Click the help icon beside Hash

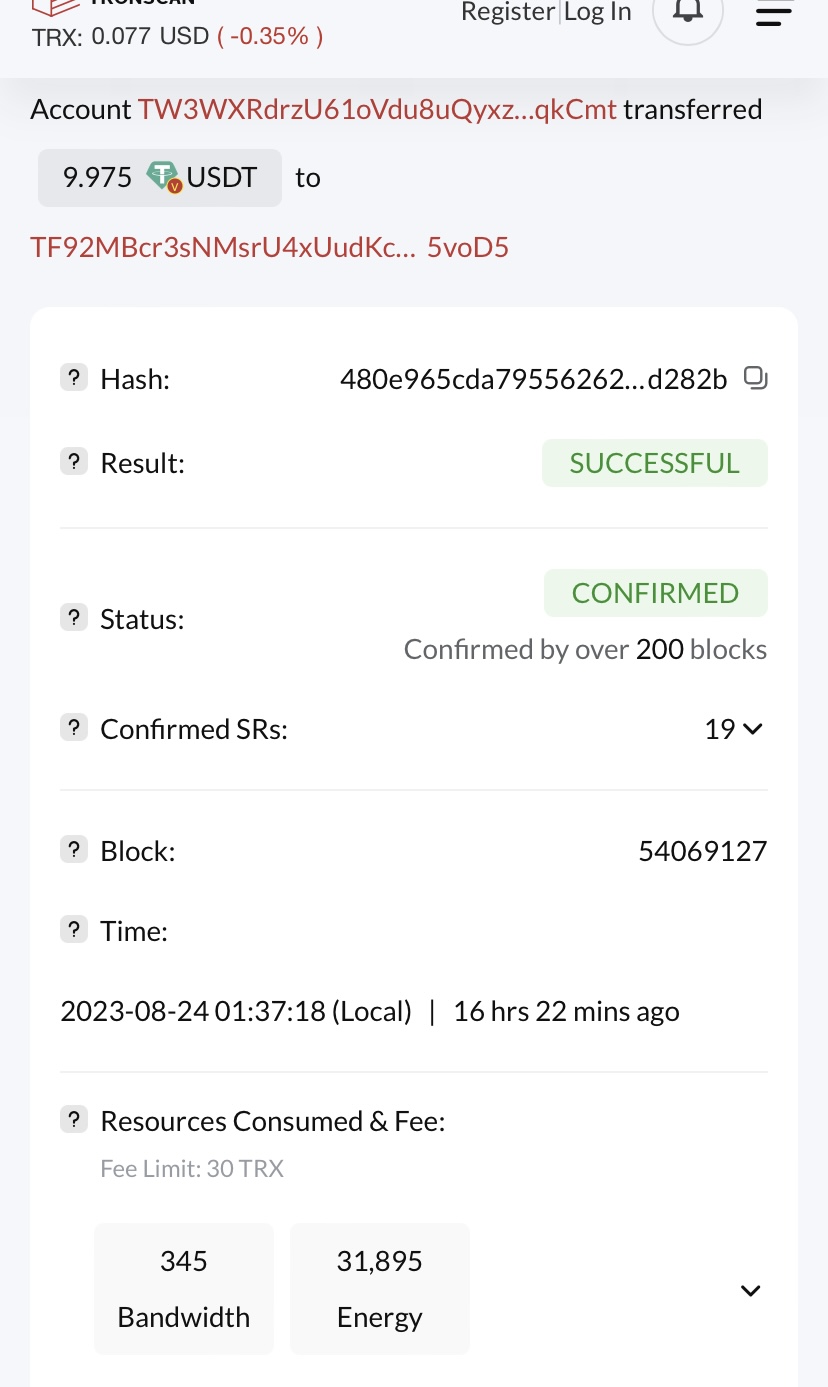click(74, 378)
